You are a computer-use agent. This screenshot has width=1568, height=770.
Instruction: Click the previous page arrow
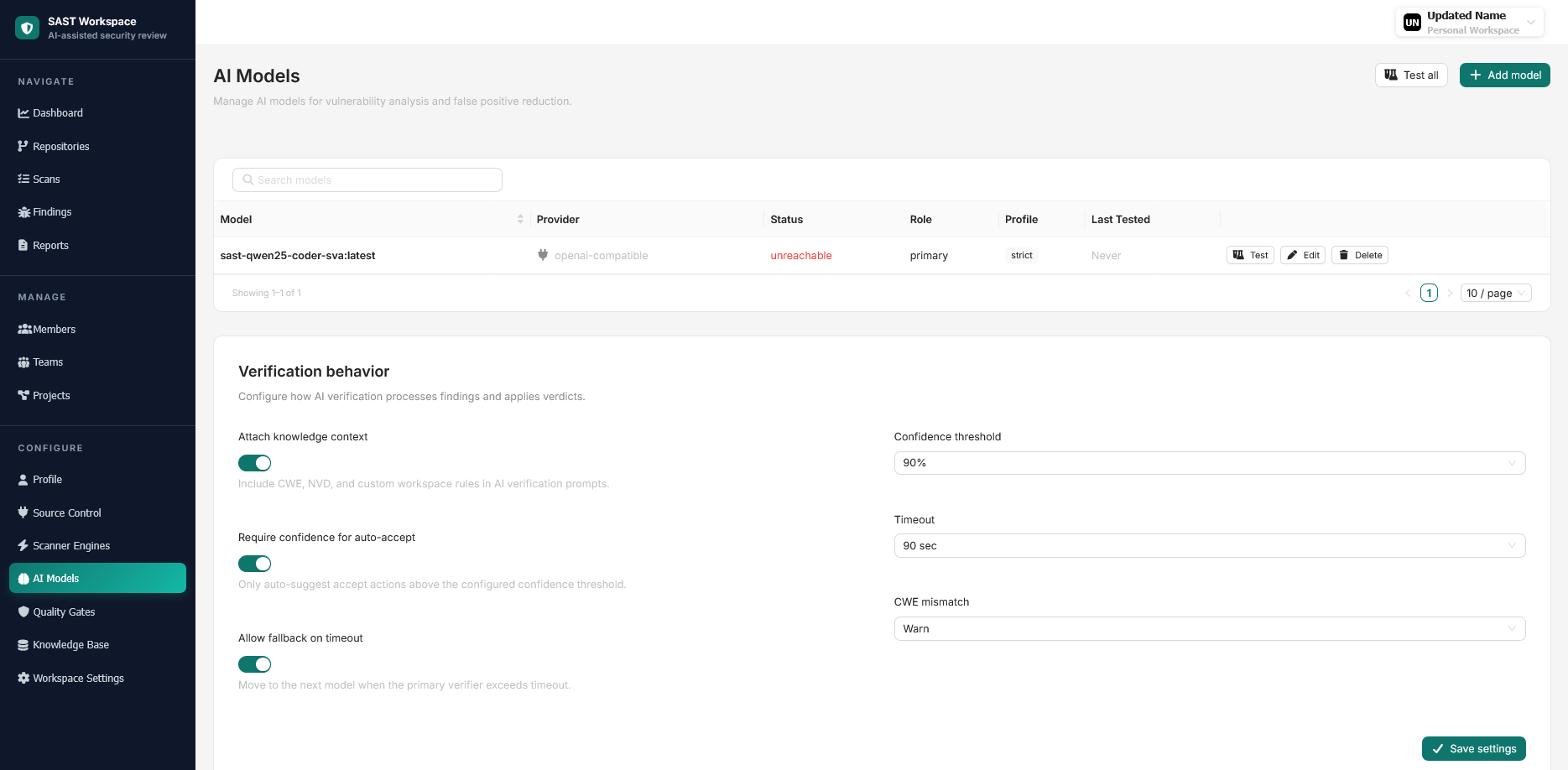pyautogui.click(x=1408, y=293)
